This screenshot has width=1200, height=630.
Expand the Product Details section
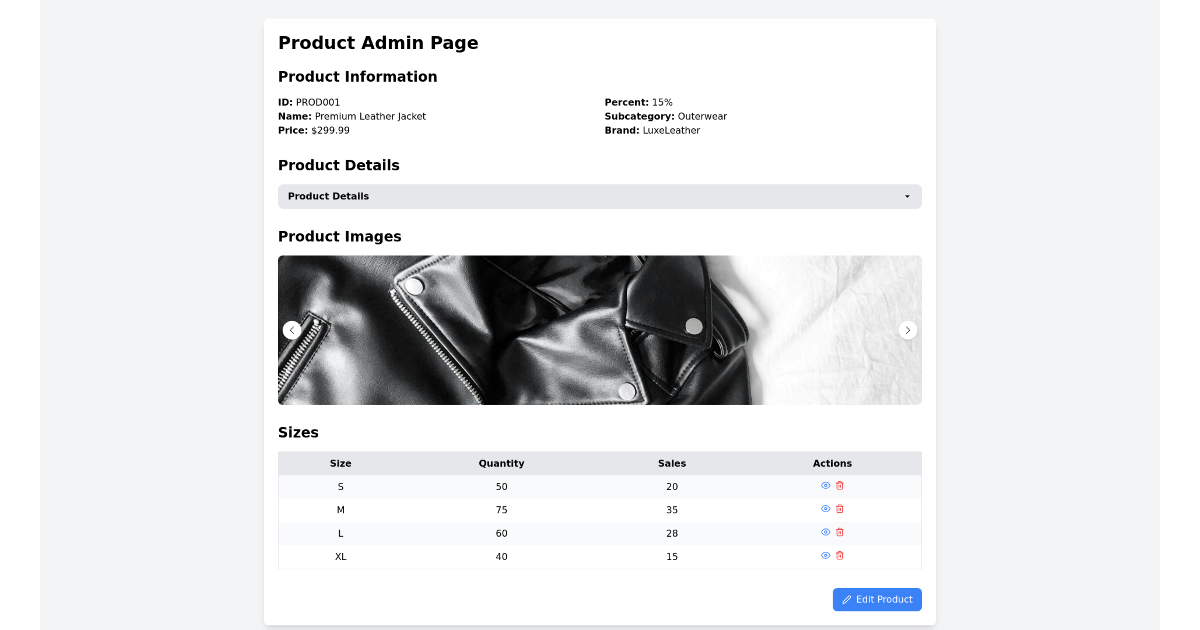(x=599, y=196)
